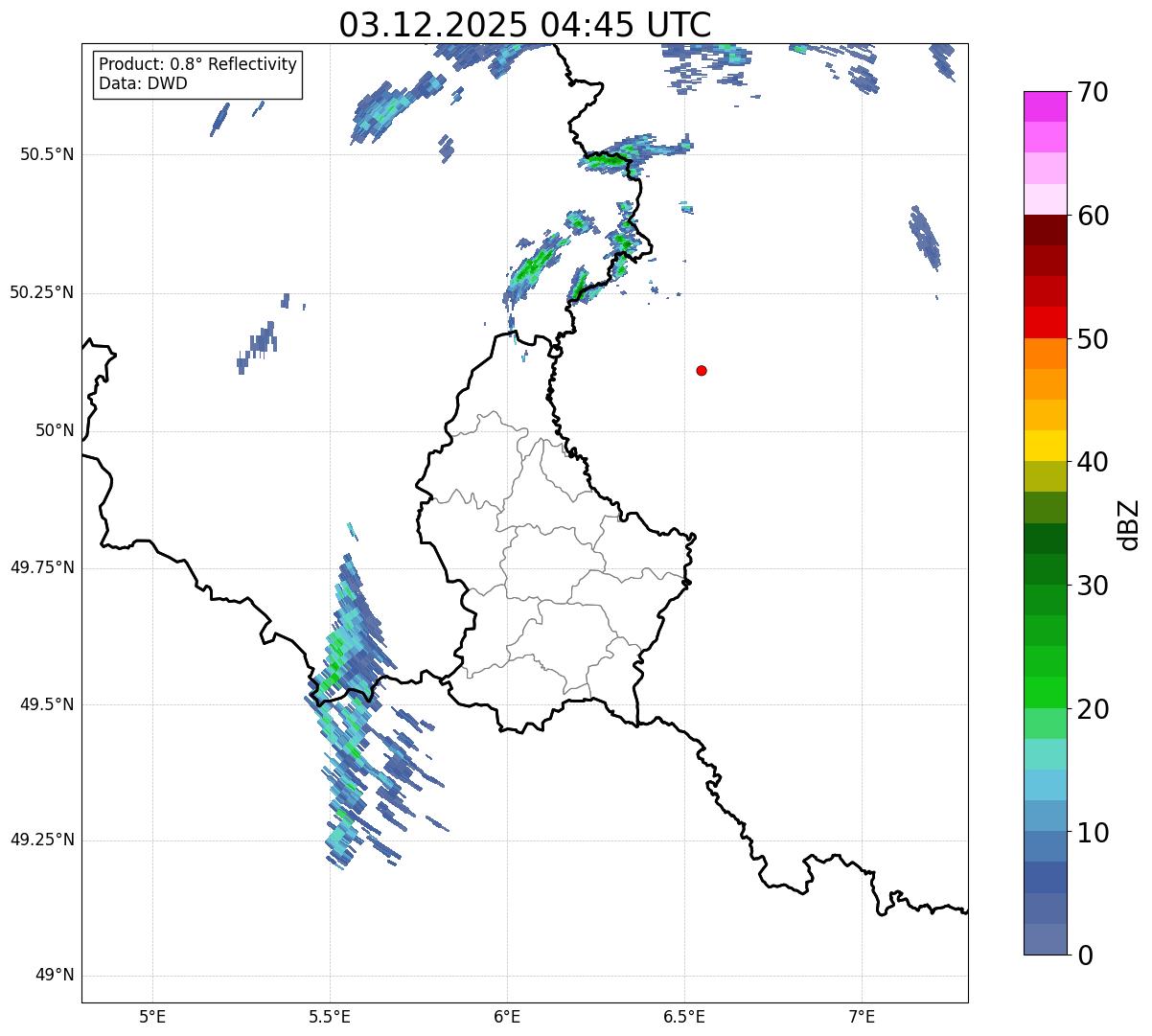Click the 5.5°E longitude label
Viewport: 1152px width, 1036px height.
click(330, 1016)
